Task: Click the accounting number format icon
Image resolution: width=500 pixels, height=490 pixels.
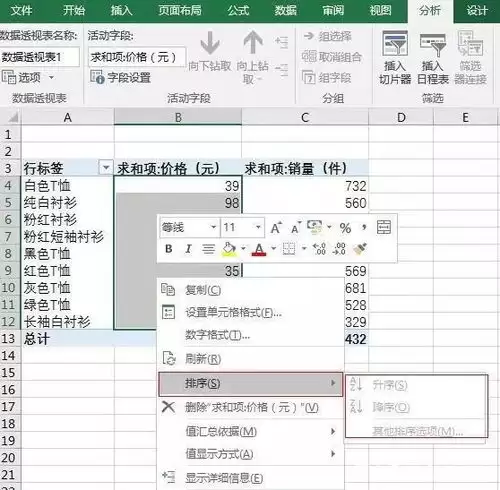Action: click(x=315, y=227)
